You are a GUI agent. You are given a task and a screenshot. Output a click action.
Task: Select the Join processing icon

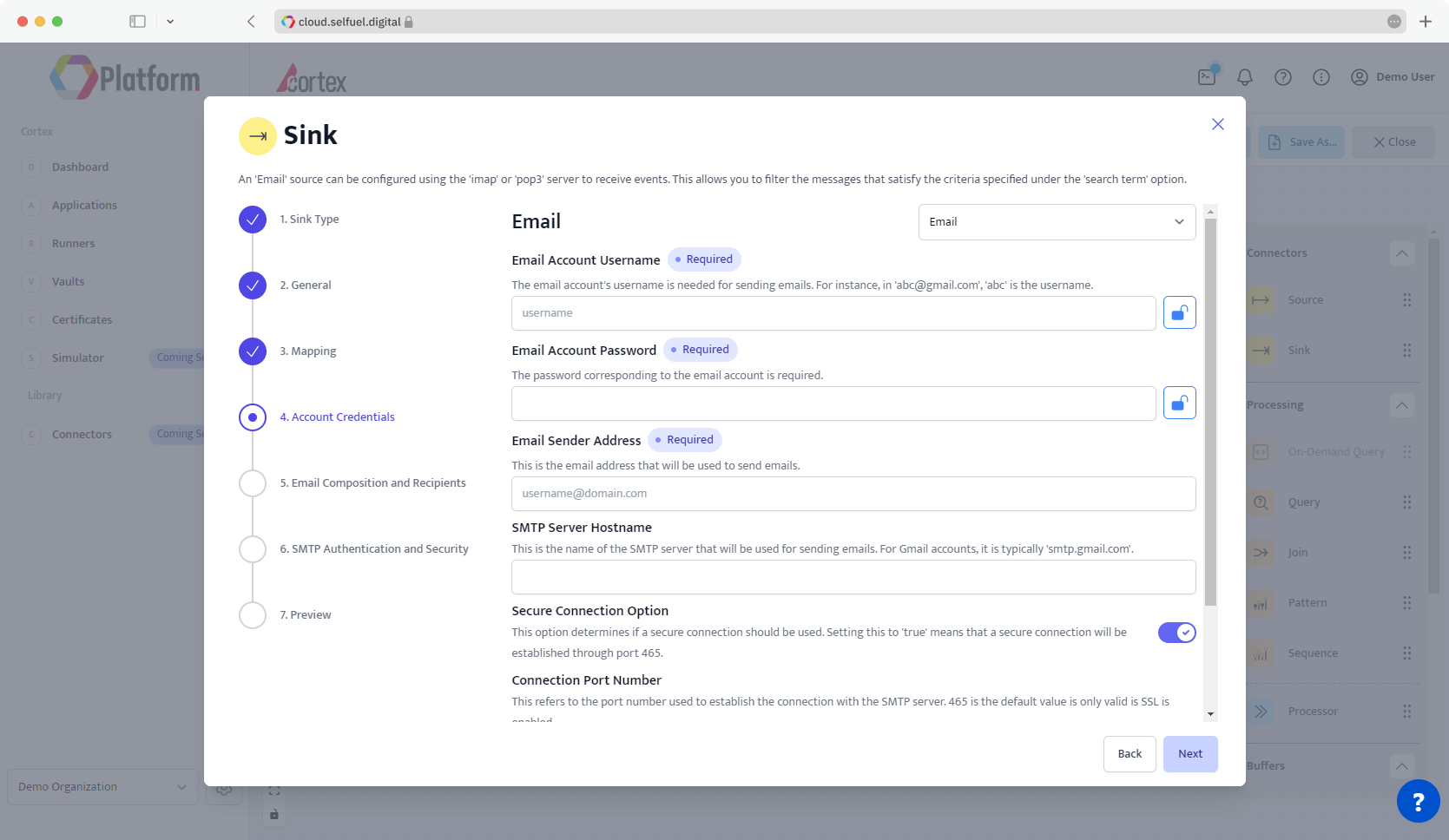click(x=1261, y=553)
